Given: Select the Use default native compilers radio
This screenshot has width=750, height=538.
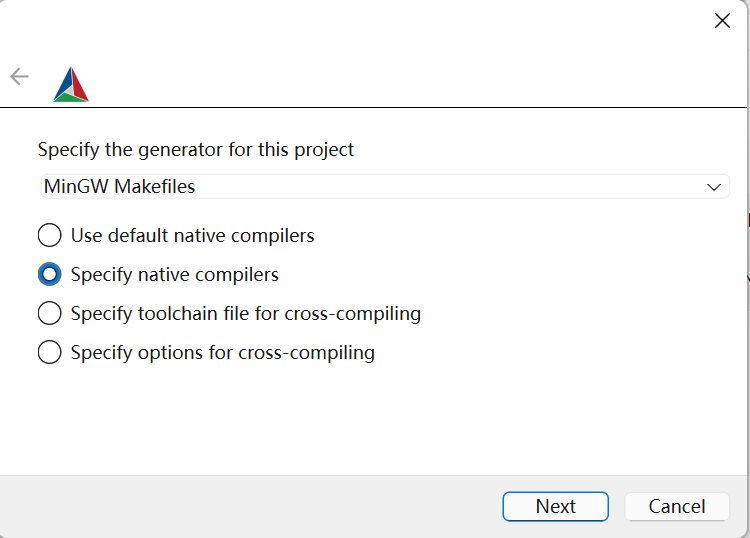Looking at the screenshot, I should click(50, 235).
